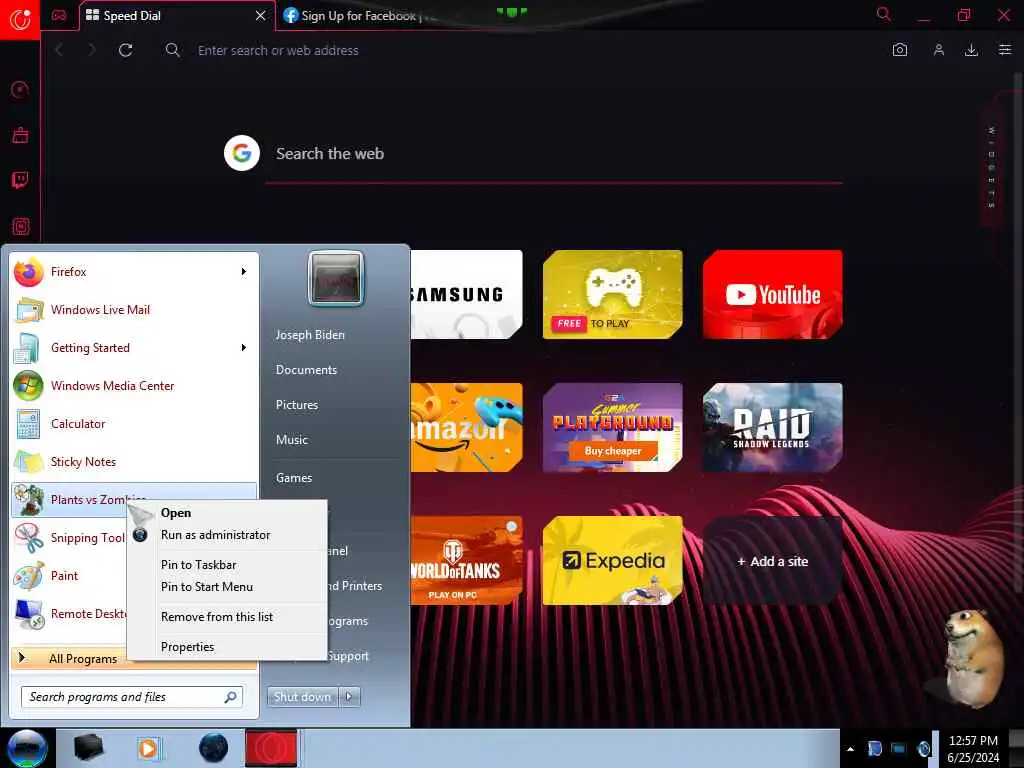1024x768 pixels.
Task: Expand the Firefox jump list arrow
Action: click(x=244, y=272)
